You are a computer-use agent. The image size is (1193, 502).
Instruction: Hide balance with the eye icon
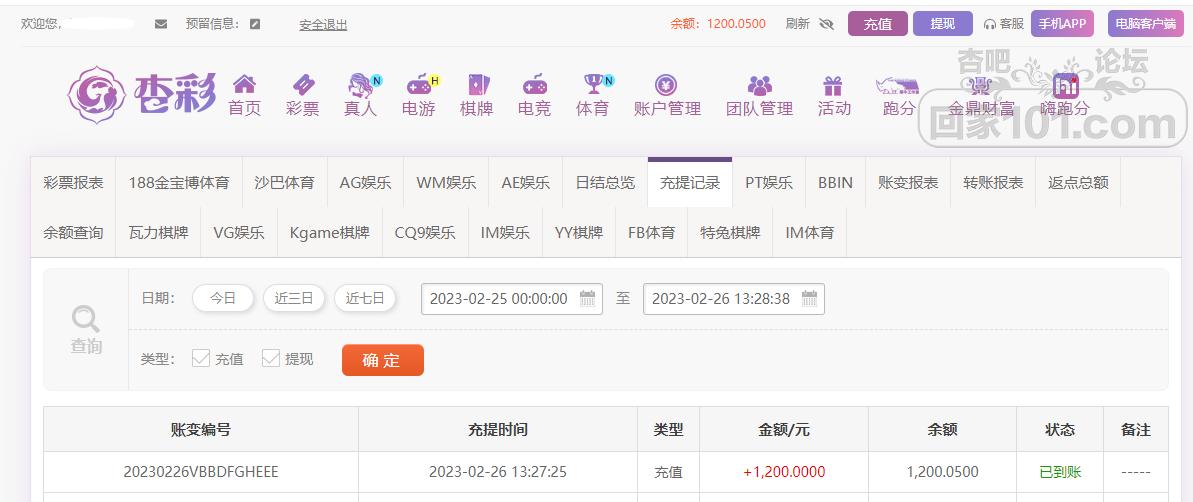(x=826, y=24)
